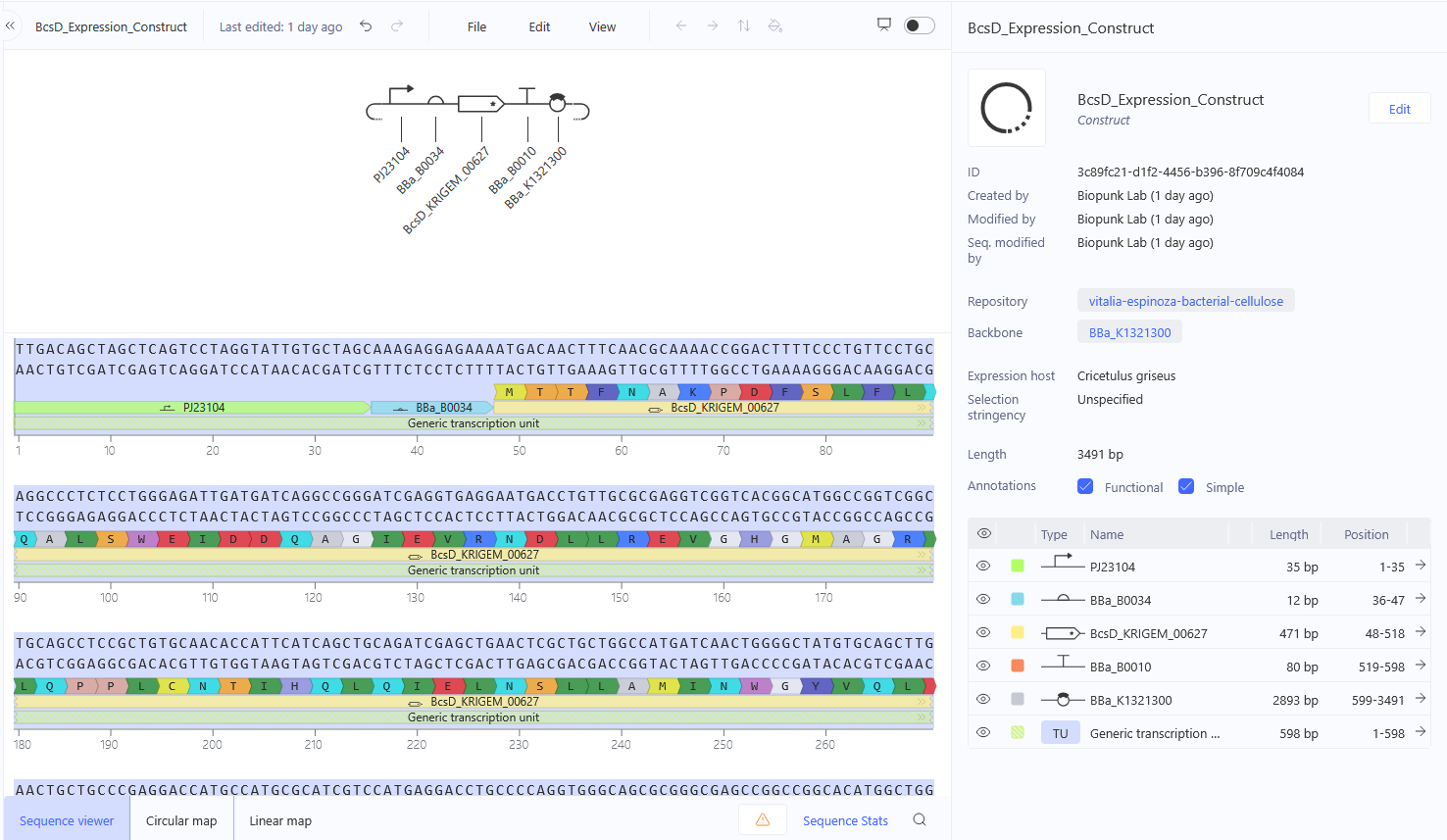The width and height of the screenshot is (1447, 840).
Task: Collapse the left sidebar with double chevron
Action: tap(11, 26)
